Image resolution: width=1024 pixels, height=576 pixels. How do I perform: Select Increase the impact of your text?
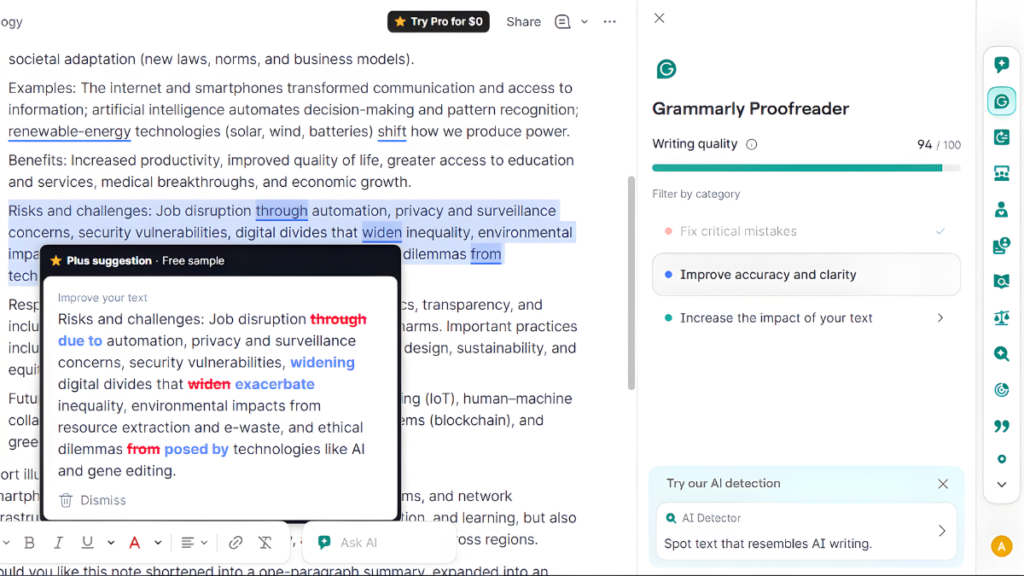coord(806,318)
